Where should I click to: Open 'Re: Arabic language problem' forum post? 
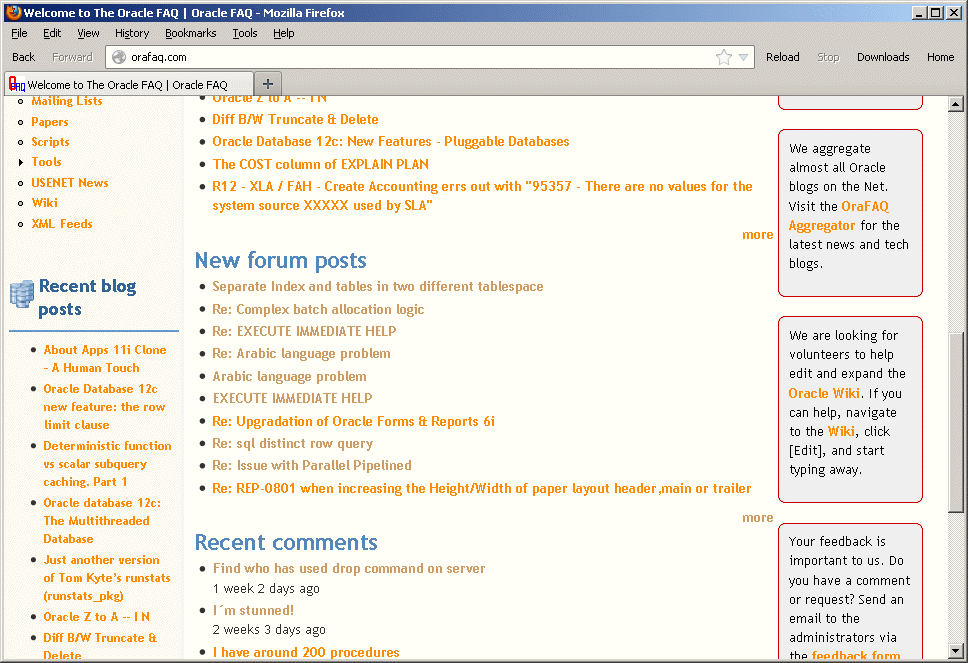point(301,354)
